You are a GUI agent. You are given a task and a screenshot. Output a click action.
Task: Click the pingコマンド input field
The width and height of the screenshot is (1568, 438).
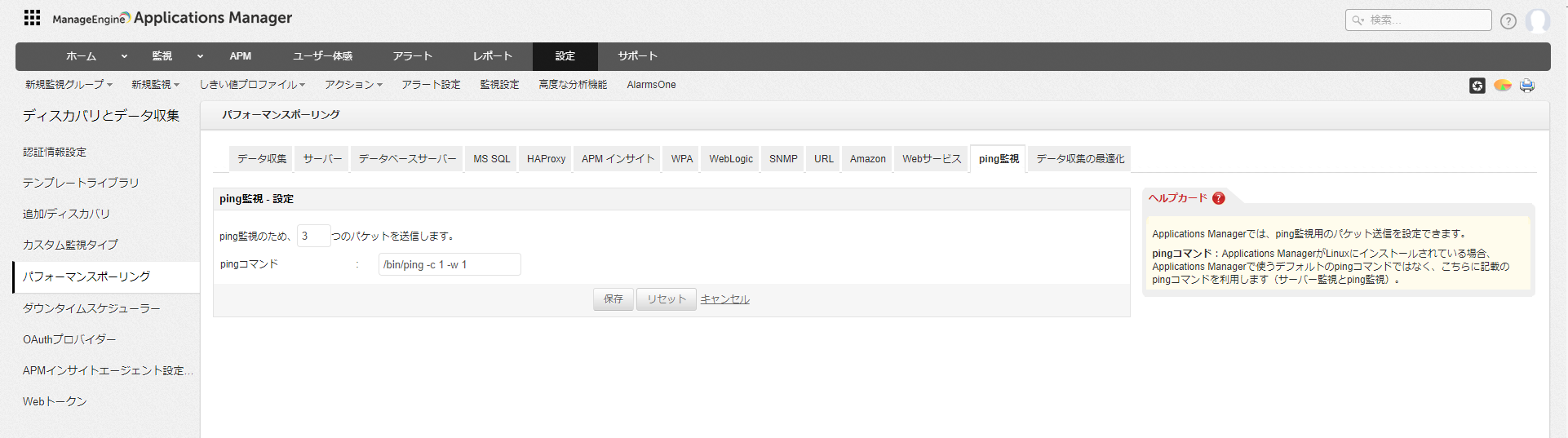[x=450, y=264]
